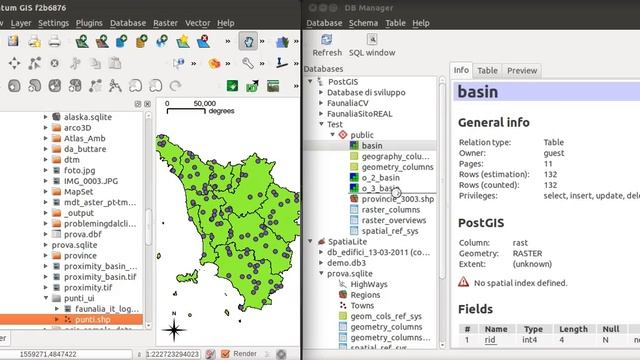640x360 pixels.
Task: Click the orange shapes plugin icon
Action: pos(214,63)
